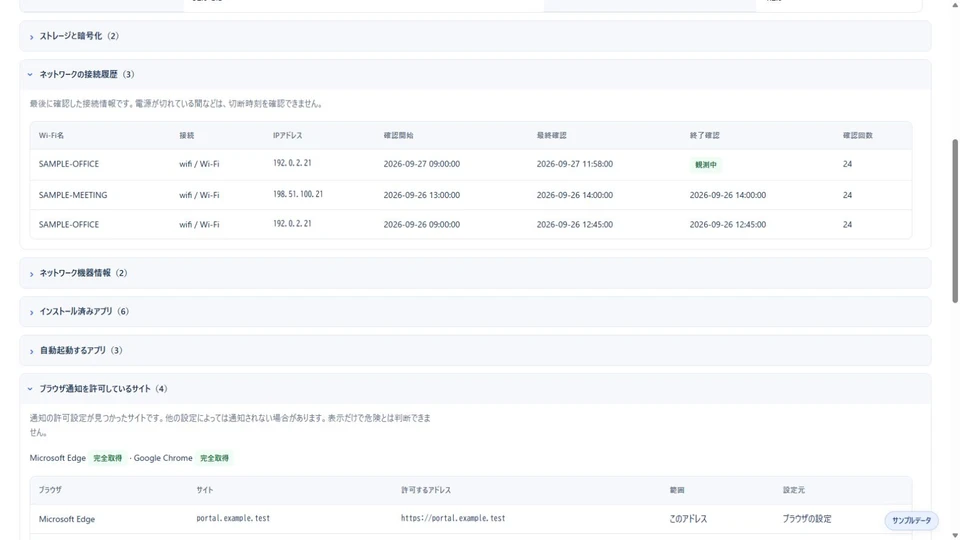This screenshot has height=540, width=960.
Task: Click 終了確認 value 2026-09-26 12:45:00
Action: 728,225
